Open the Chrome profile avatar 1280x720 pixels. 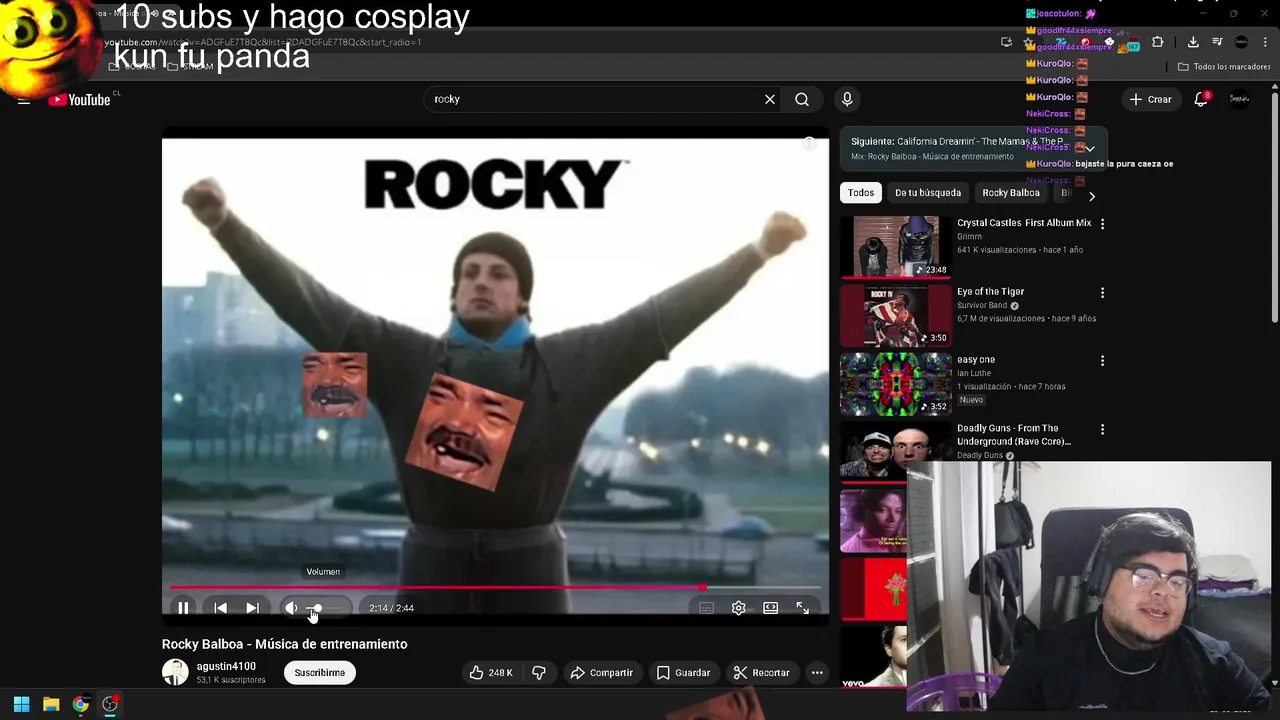click(1241, 42)
